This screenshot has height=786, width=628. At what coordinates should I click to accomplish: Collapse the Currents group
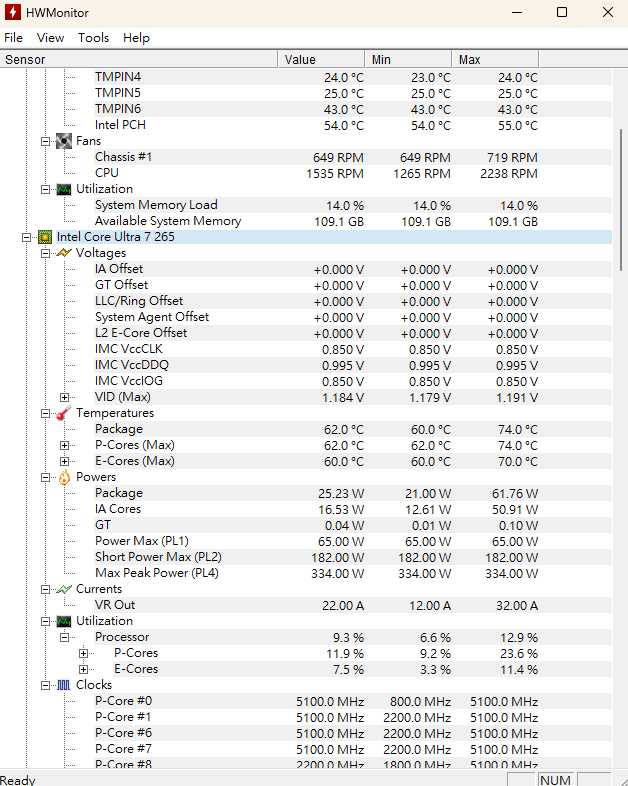tap(46, 590)
